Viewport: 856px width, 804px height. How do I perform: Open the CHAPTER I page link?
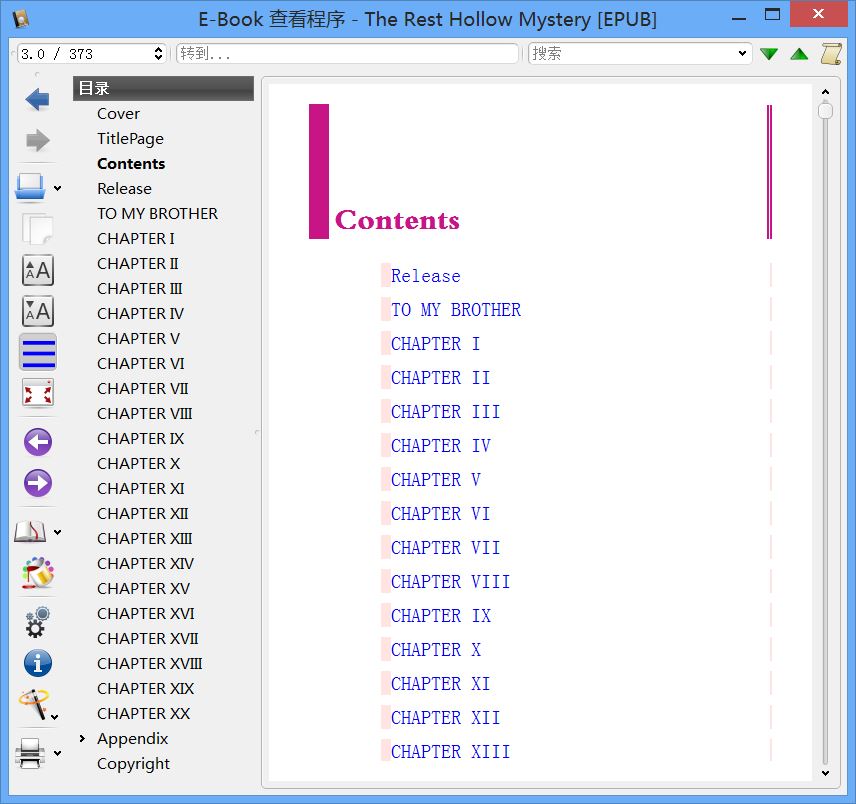coord(436,343)
